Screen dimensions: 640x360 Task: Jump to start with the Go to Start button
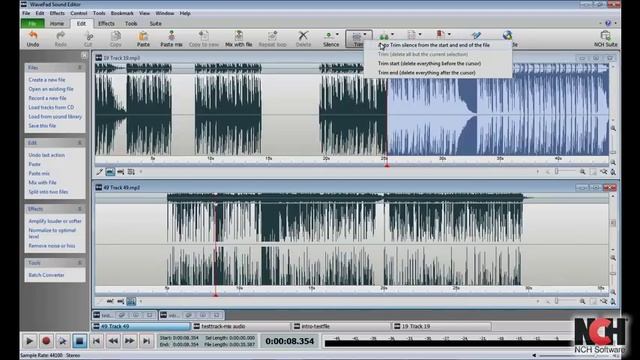pyautogui.click(x=96, y=341)
